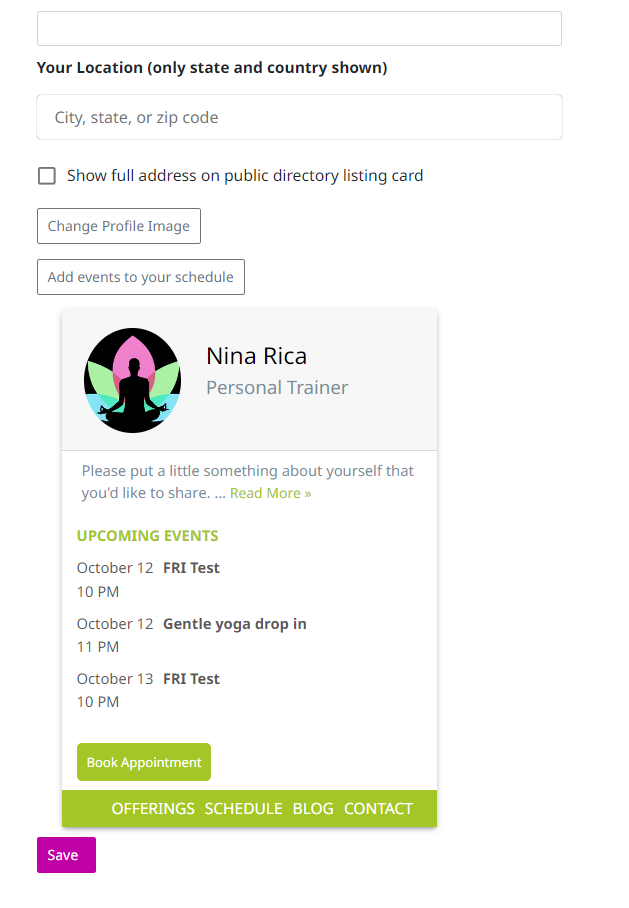
Task: Open Add events to your schedule
Action: pos(141,277)
